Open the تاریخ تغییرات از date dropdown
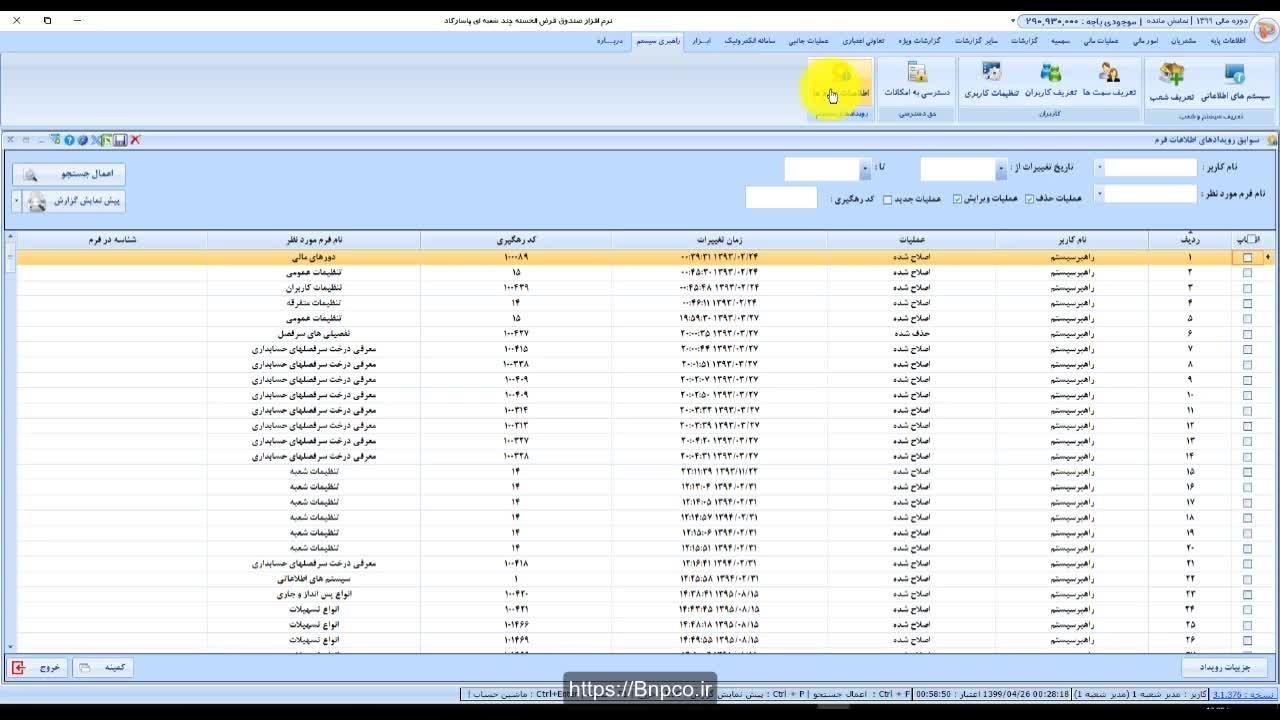 click(1001, 169)
